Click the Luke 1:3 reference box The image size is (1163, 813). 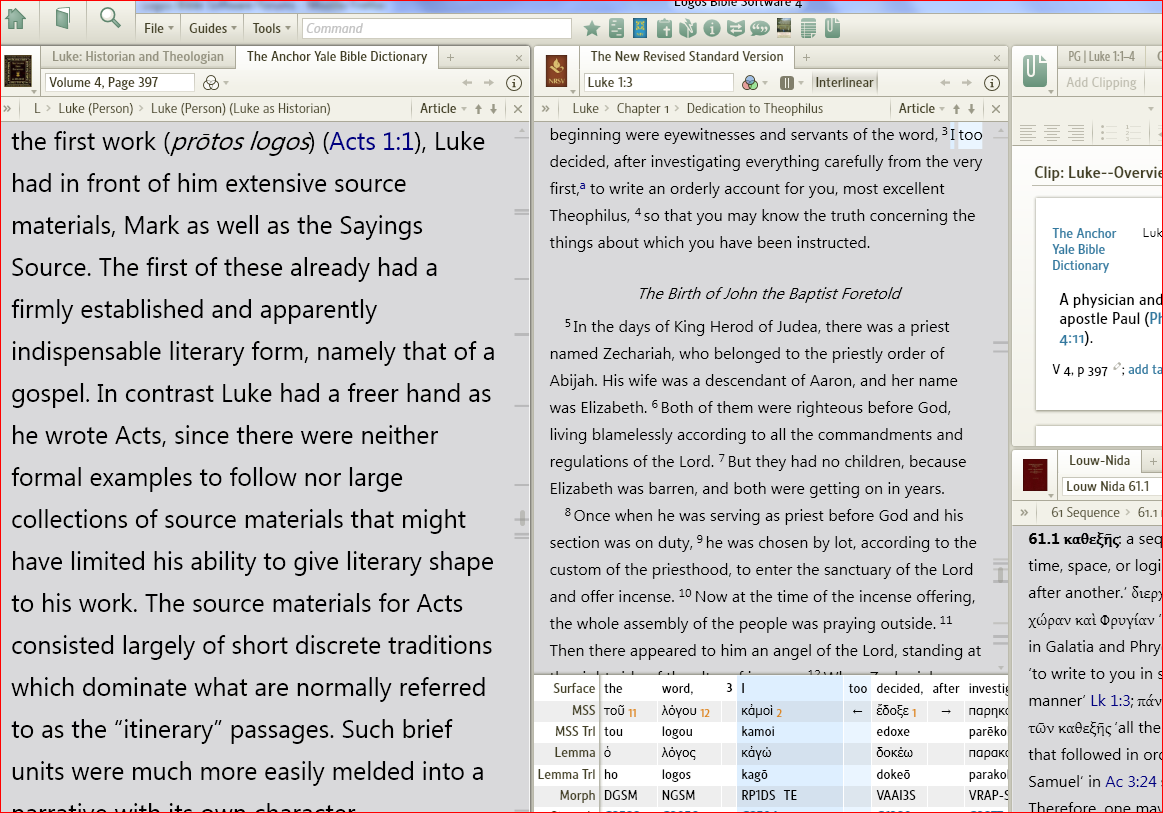point(658,82)
